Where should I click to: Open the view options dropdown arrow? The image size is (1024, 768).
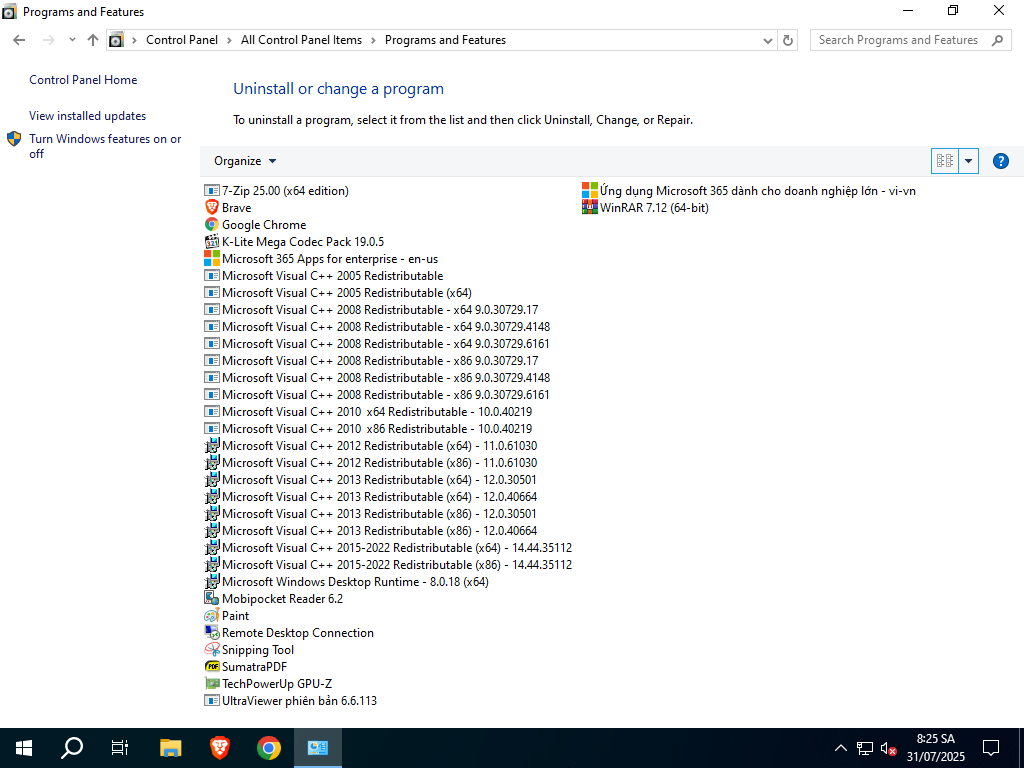point(968,161)
